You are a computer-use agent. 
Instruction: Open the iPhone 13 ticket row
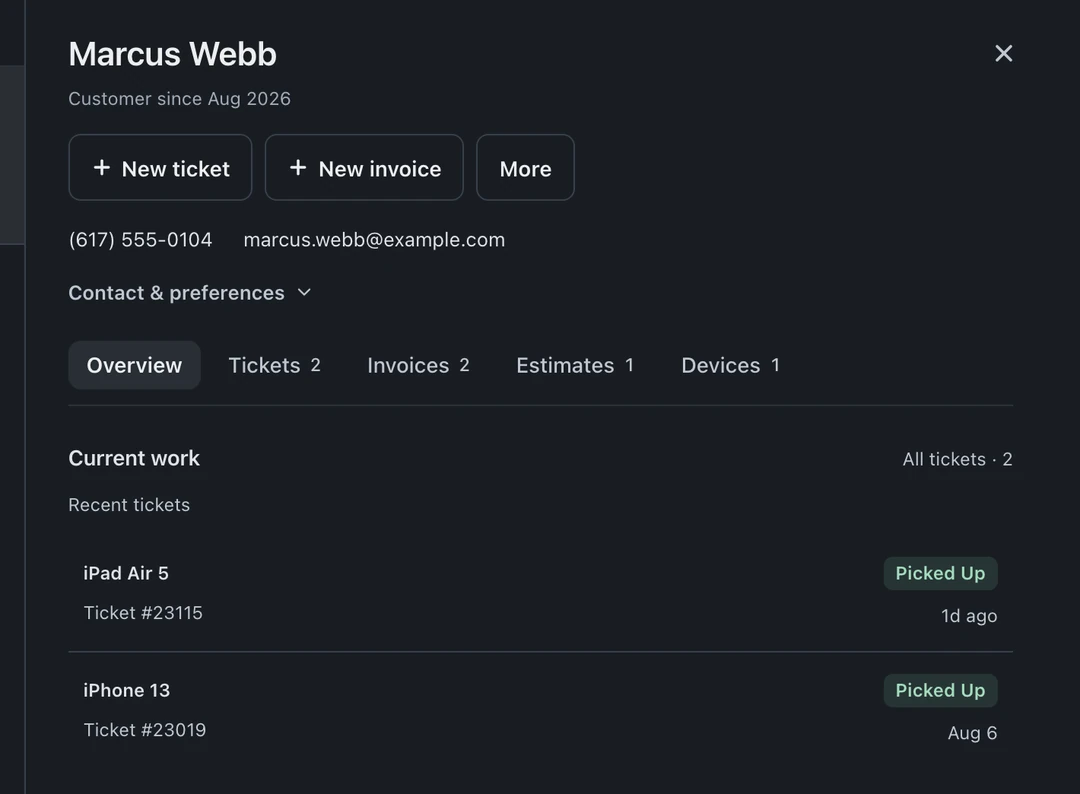tap(541, 711)
